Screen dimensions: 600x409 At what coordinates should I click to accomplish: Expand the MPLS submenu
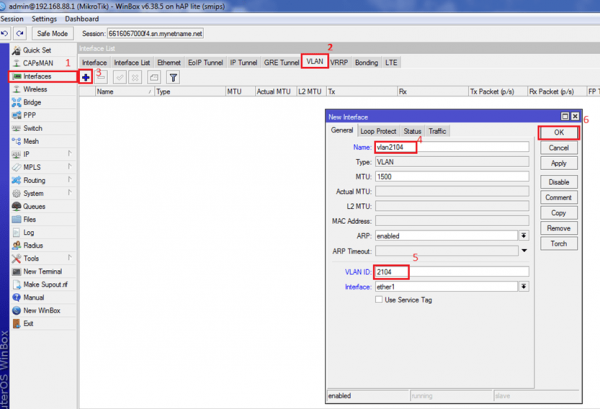pyautogui.click(x=43, y=167)
